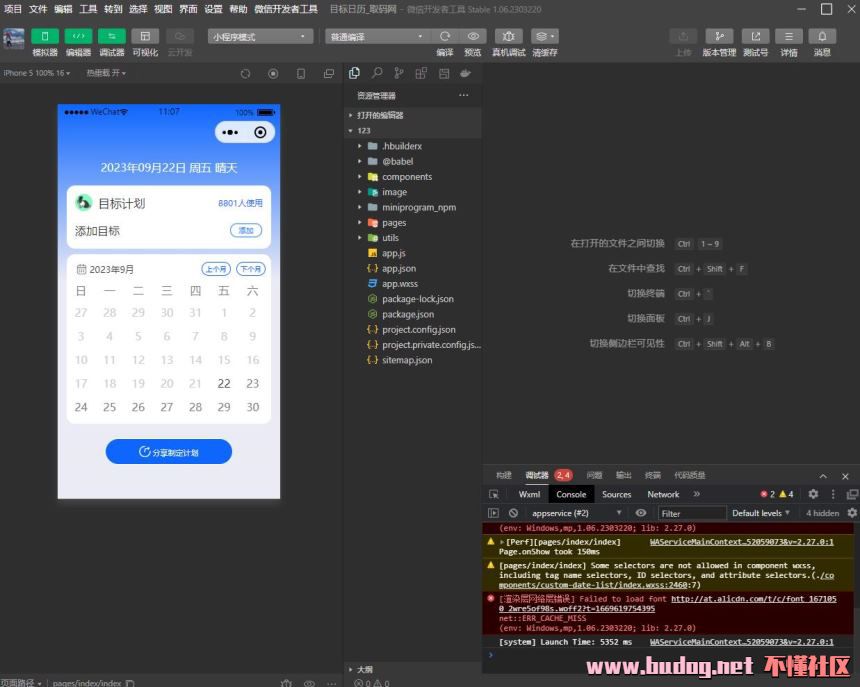Click the 上个月 (previous month) button
Screen dimensions: 860x687
217,269
